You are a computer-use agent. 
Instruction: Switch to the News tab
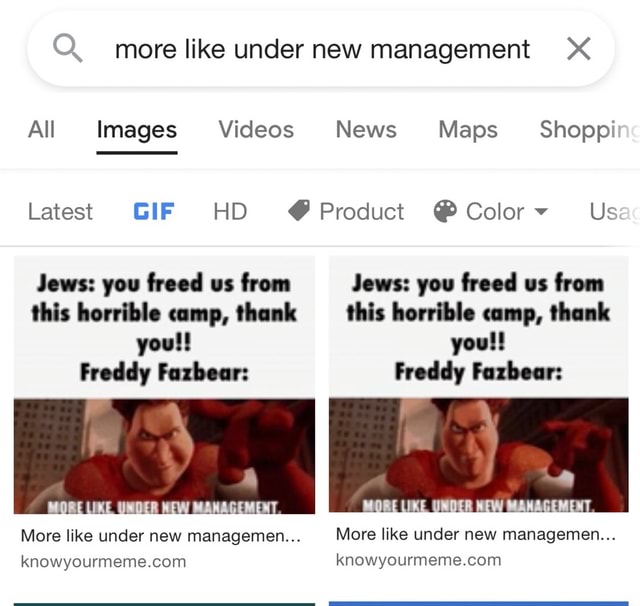(x=366, y=129)
